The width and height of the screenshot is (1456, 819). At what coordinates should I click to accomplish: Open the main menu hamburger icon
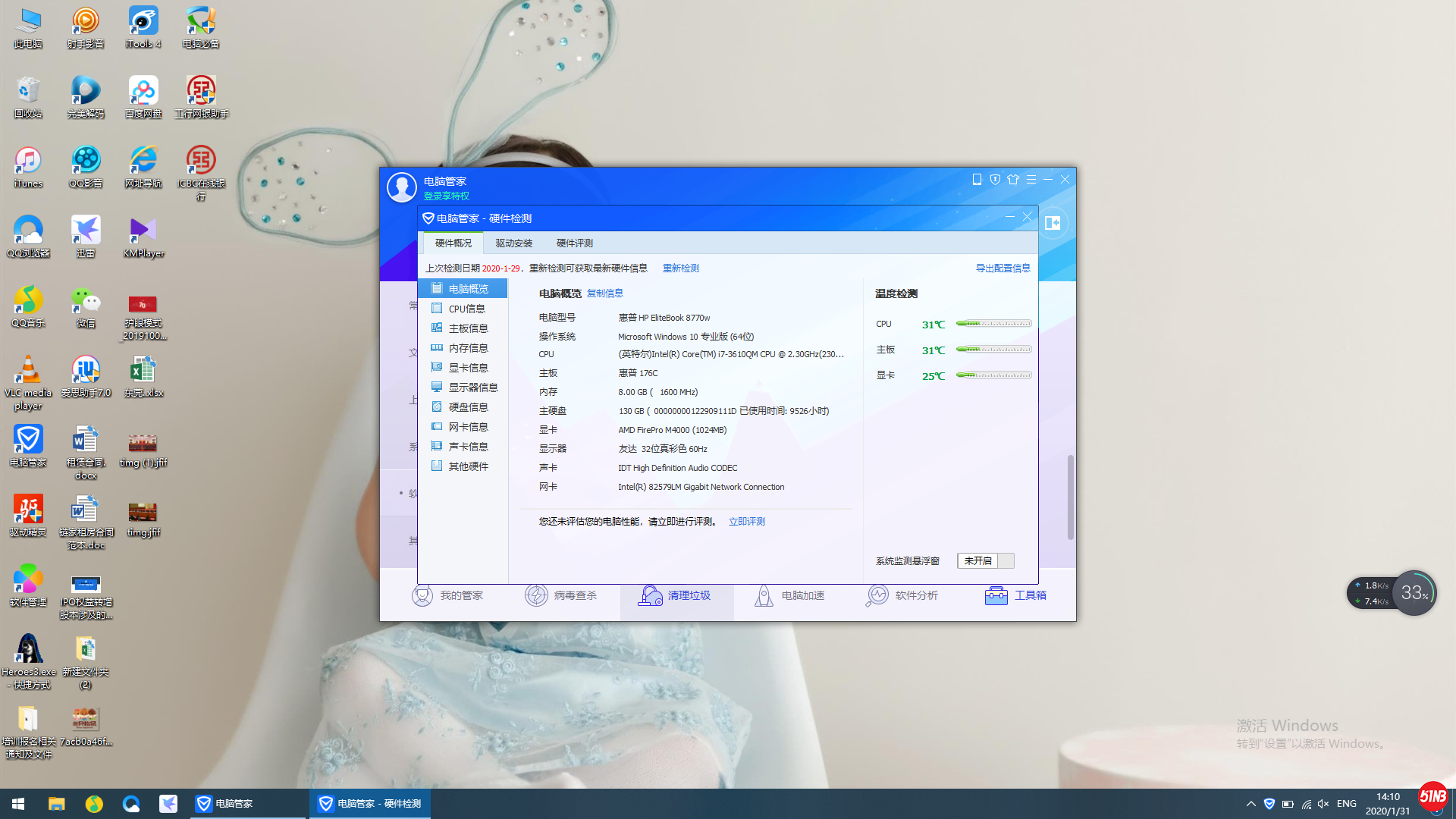[x=1031, y=180]
